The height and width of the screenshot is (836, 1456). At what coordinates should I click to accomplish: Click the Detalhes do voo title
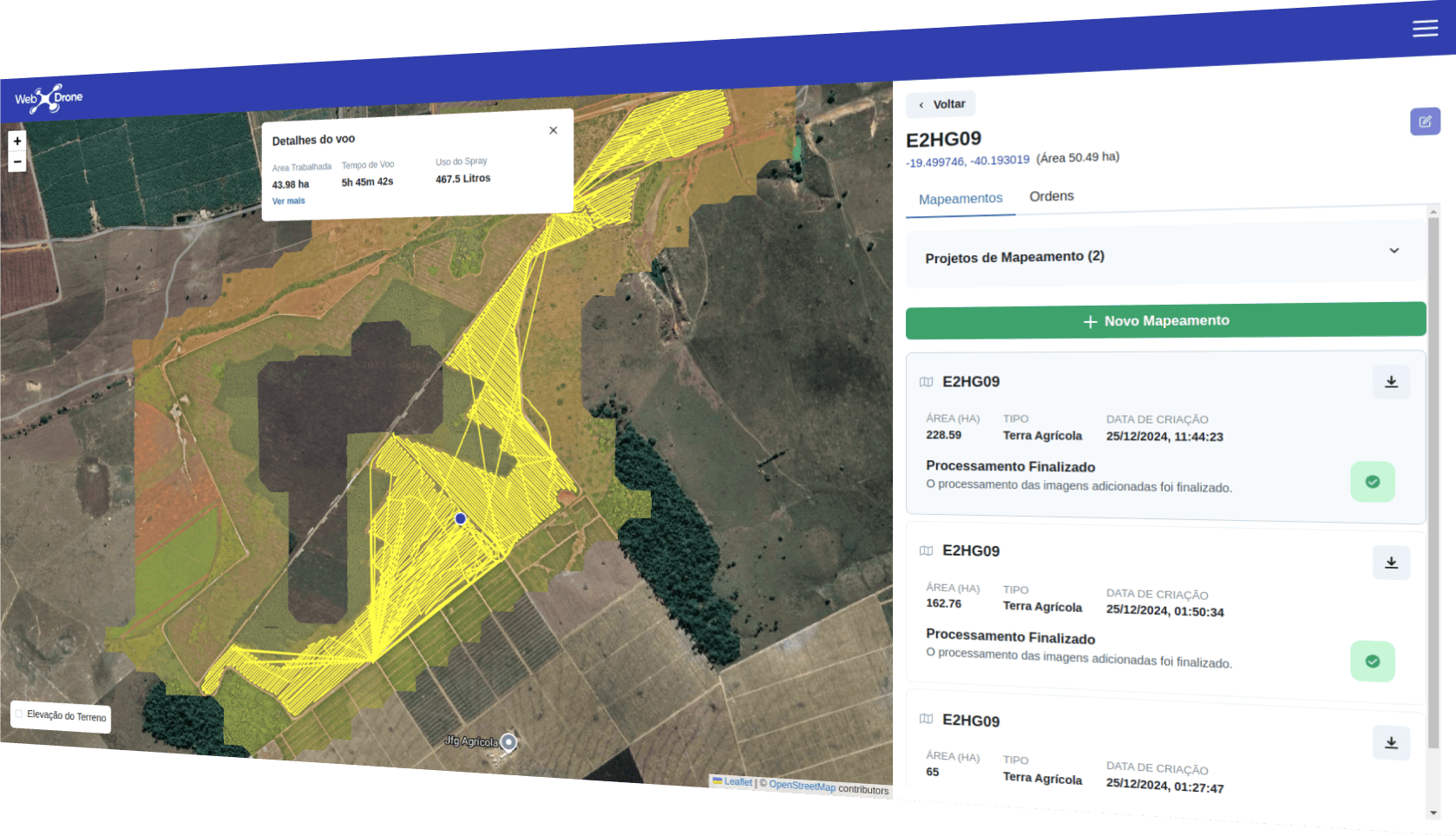click(x=313, y=140)
